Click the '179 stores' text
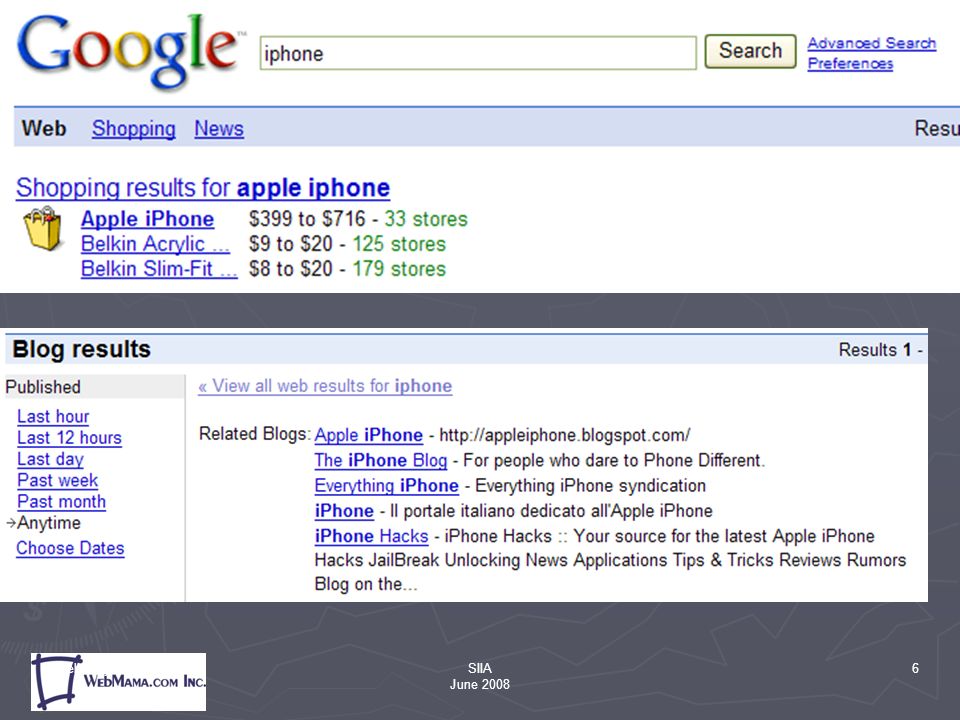The width and height of the screenshot is (960, 720). coord(399,269)
